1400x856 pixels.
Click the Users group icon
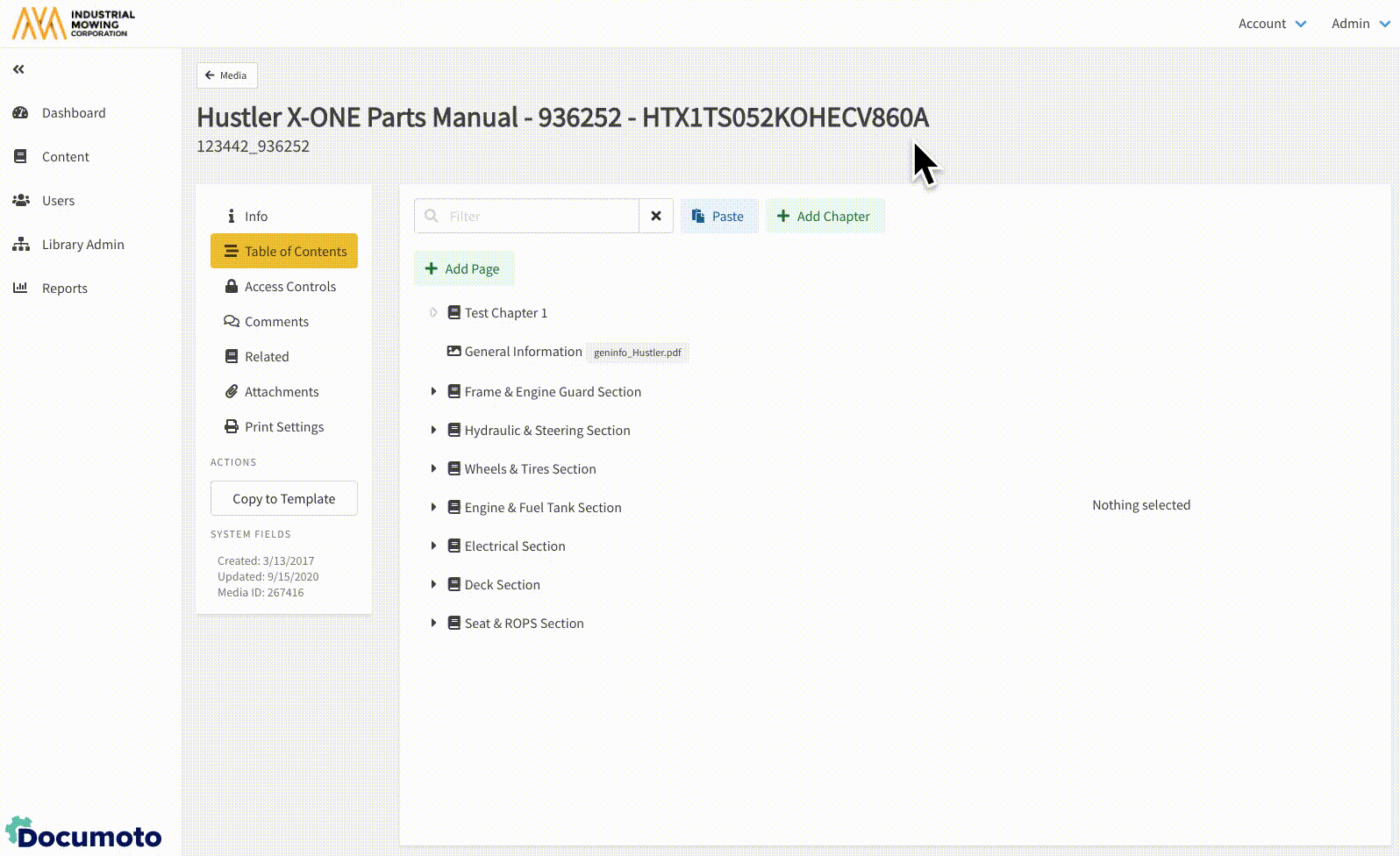tap(20, 201)
